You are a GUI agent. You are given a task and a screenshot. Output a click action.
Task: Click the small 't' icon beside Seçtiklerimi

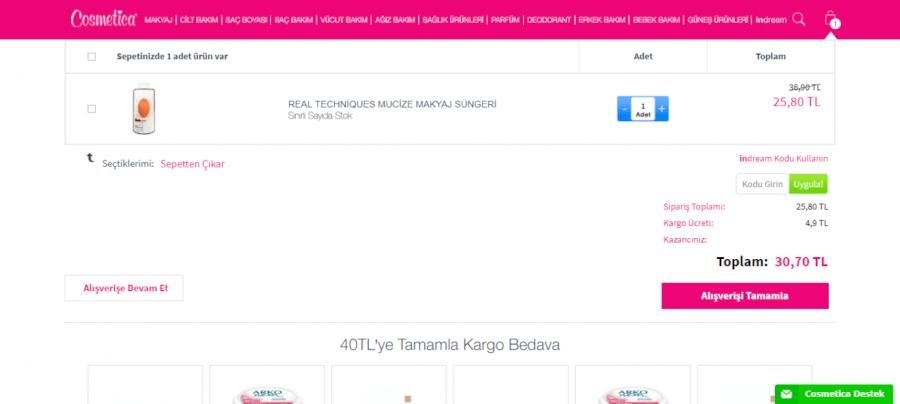click(91, 158)
